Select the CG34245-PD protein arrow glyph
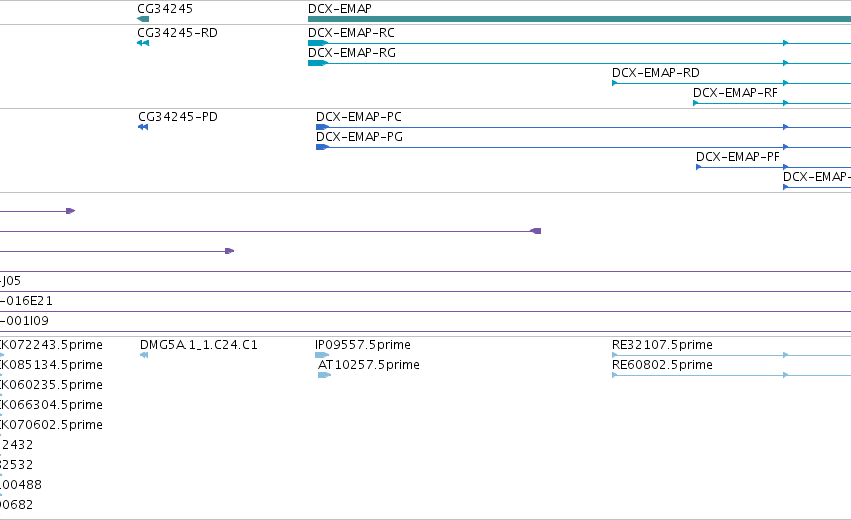 [x=143, y=127]
